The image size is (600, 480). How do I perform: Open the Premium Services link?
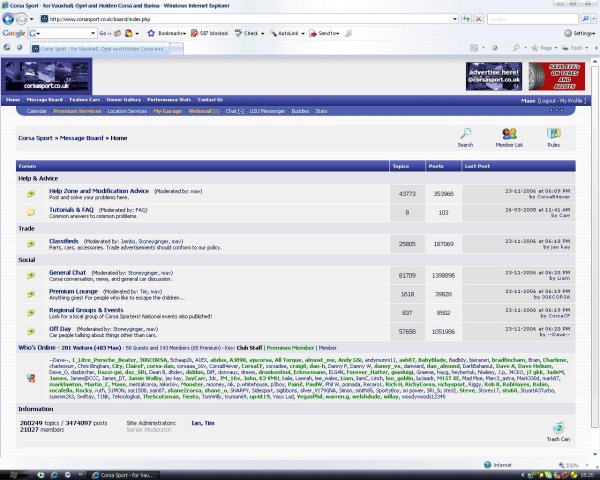(x=77, y=111)
